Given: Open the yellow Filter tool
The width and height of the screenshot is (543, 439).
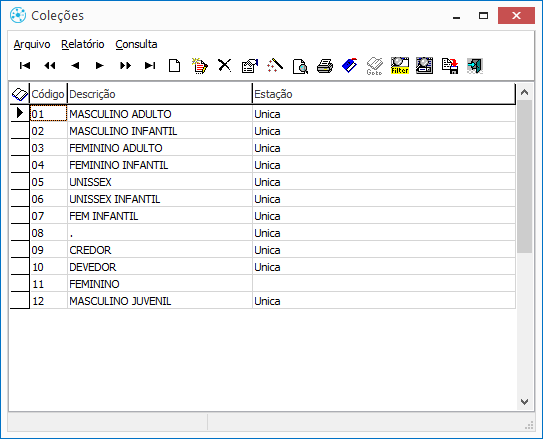Looking at the screenshot, I should pyautogui.click(x=400, y=66).
